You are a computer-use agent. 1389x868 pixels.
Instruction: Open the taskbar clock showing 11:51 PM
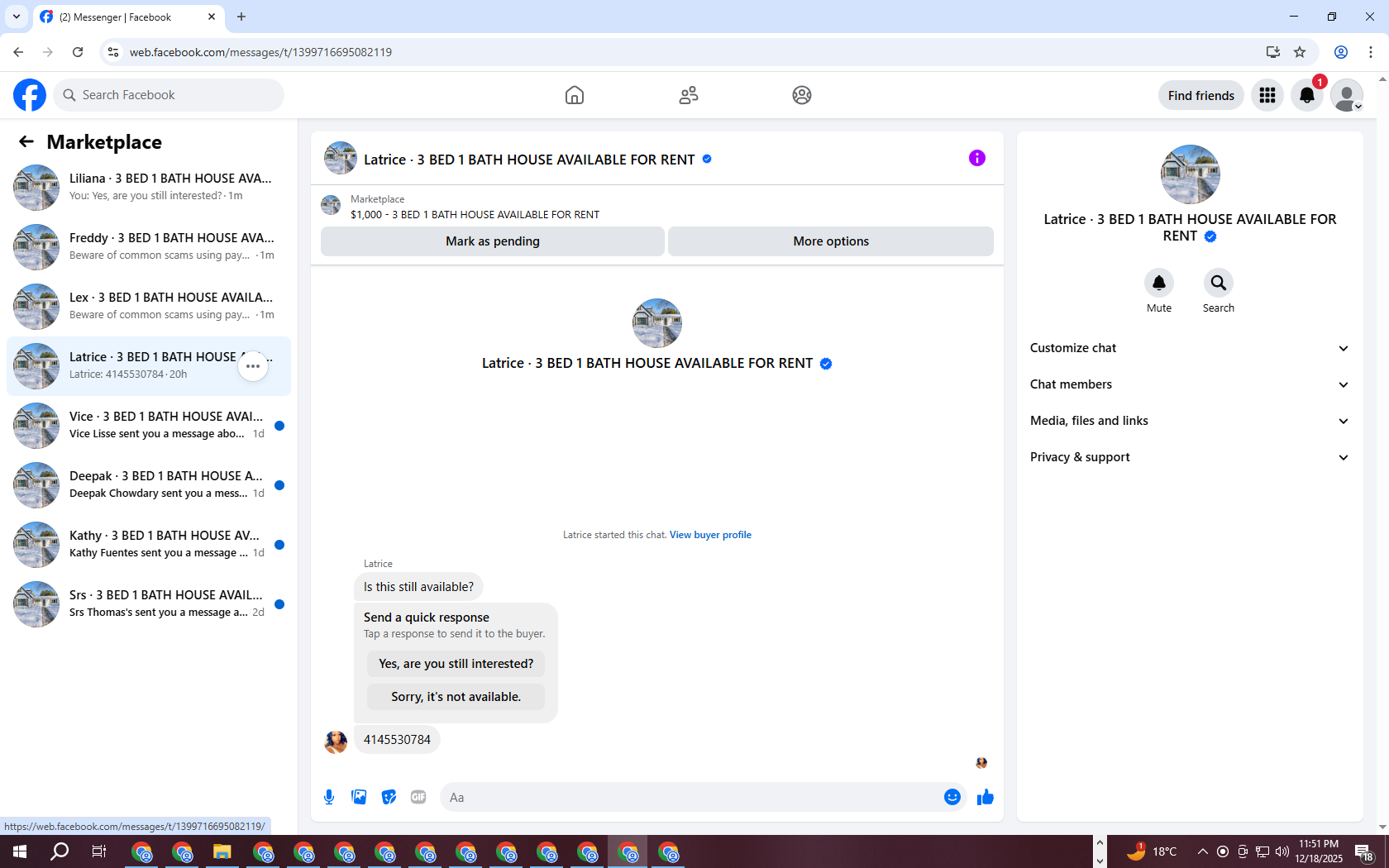tap(1319, 851)
